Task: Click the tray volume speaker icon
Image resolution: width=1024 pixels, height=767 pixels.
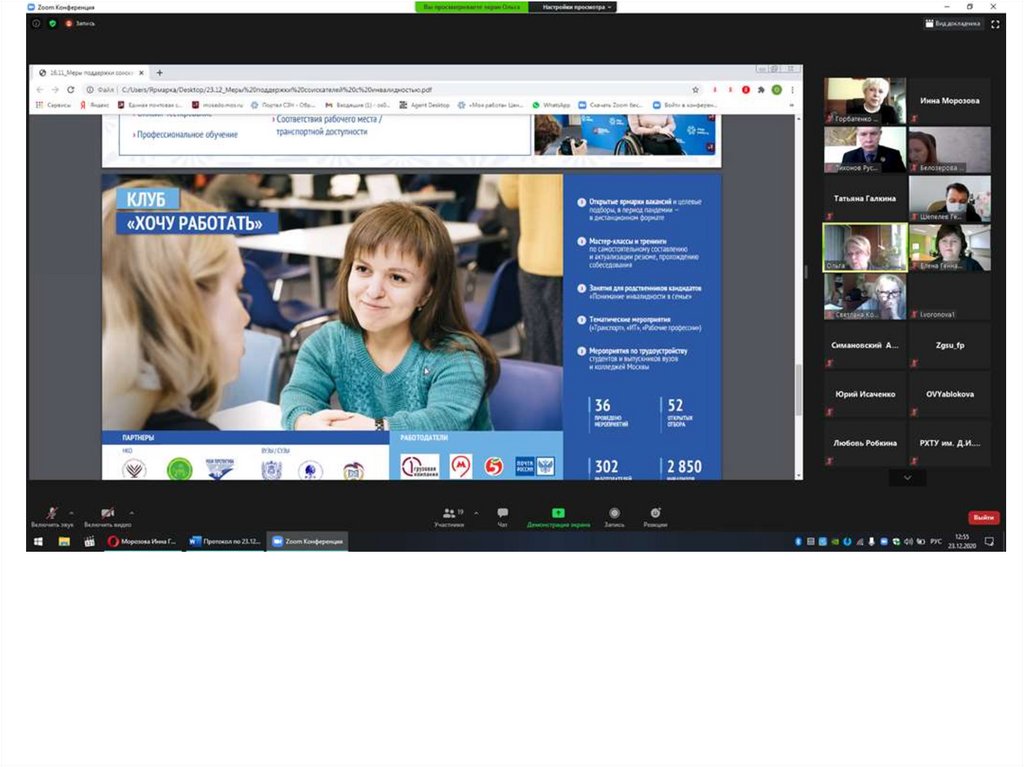Action: [908, 542]
